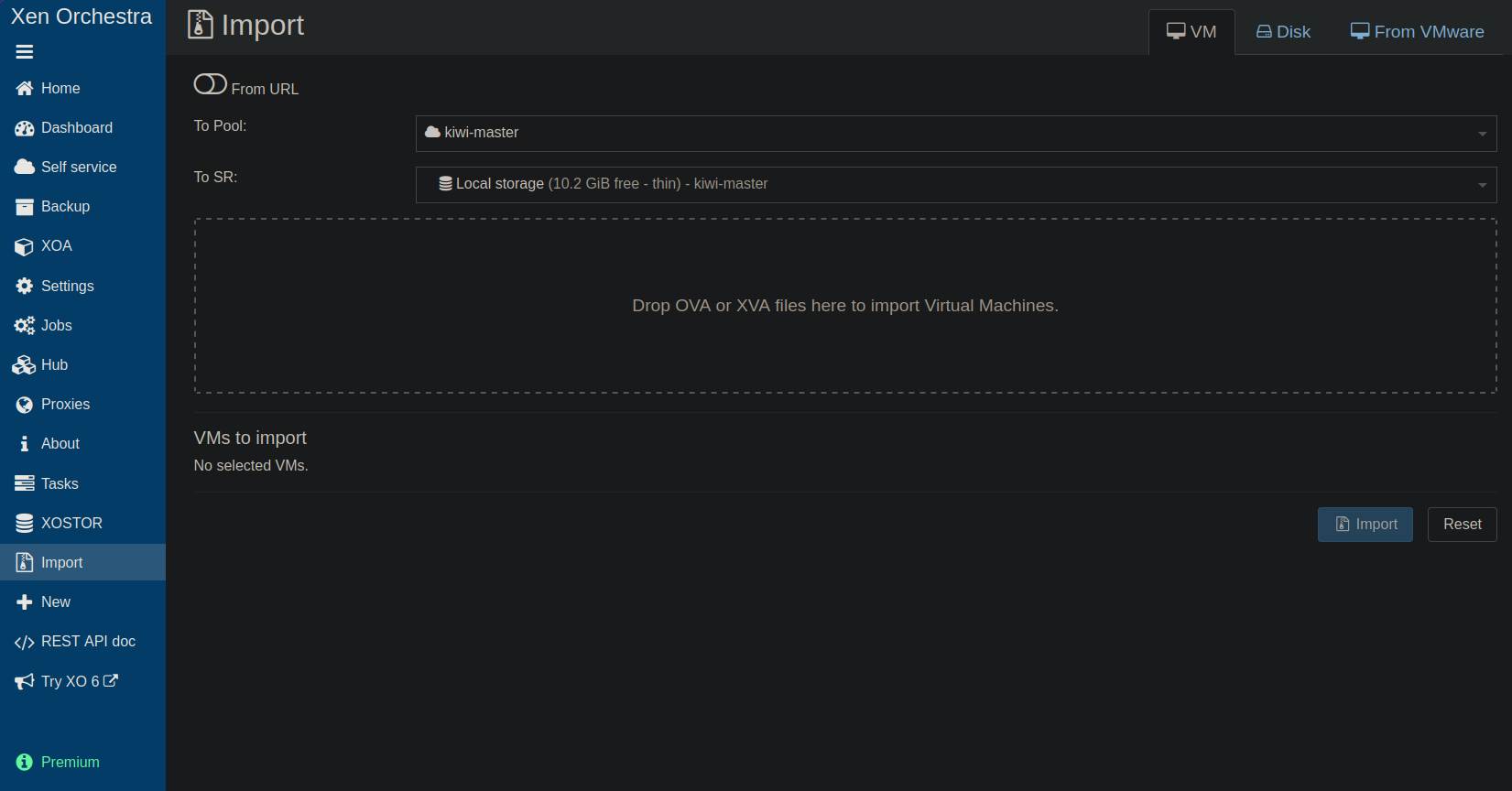Open the Home house icon

click(x=25, y=88)
